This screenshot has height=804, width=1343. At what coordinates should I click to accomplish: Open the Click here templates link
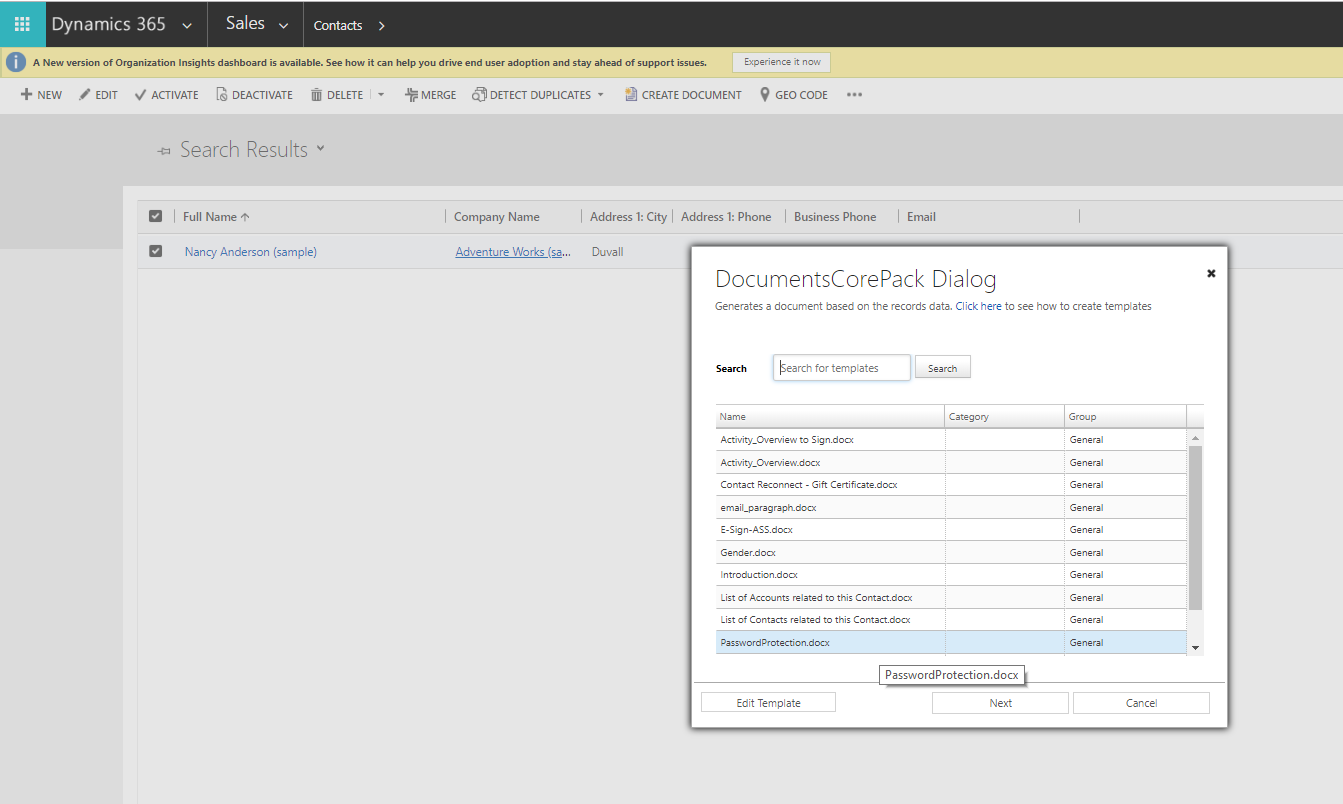978,306
